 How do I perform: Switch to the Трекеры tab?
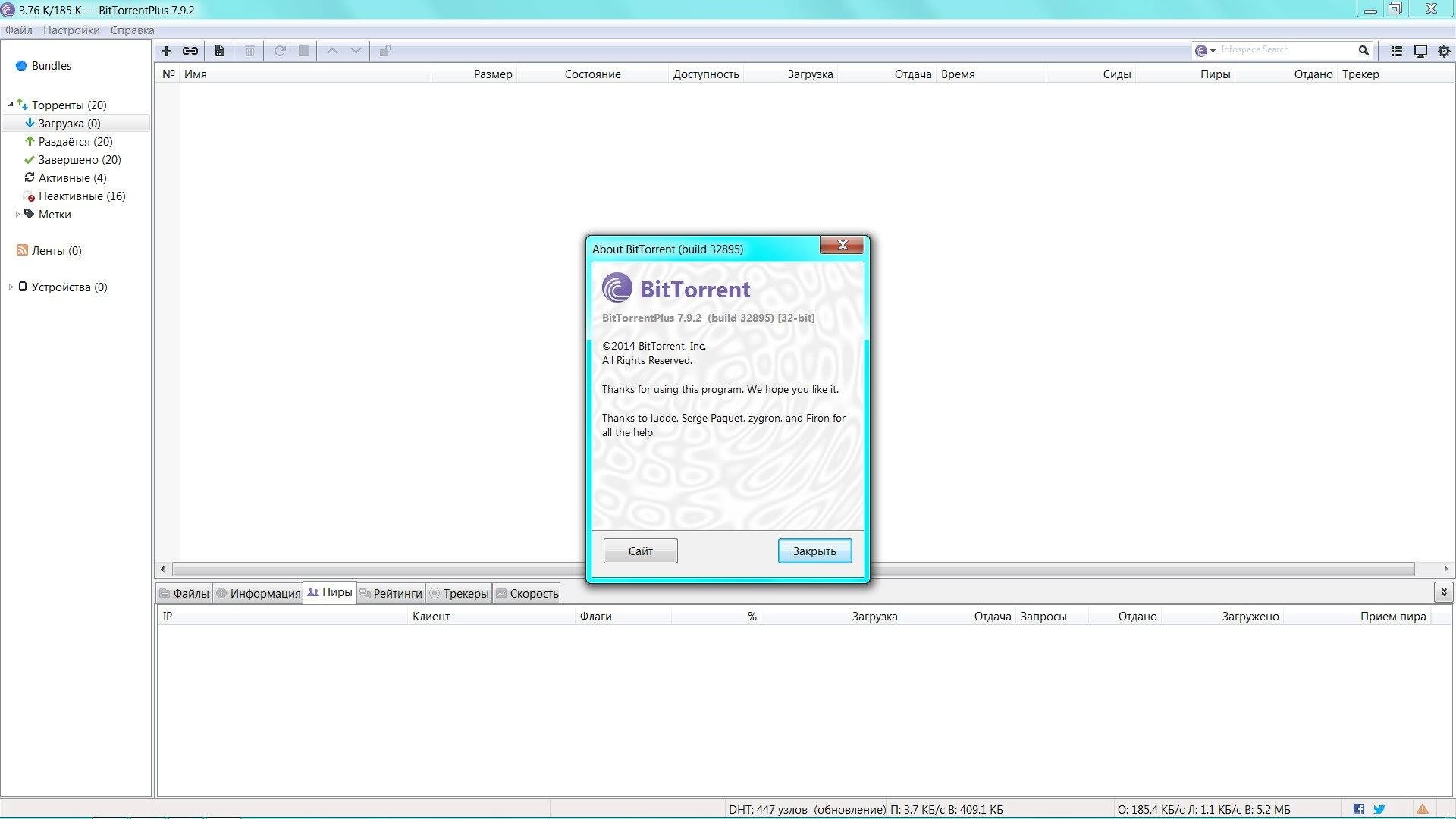[x=460, y=593]
